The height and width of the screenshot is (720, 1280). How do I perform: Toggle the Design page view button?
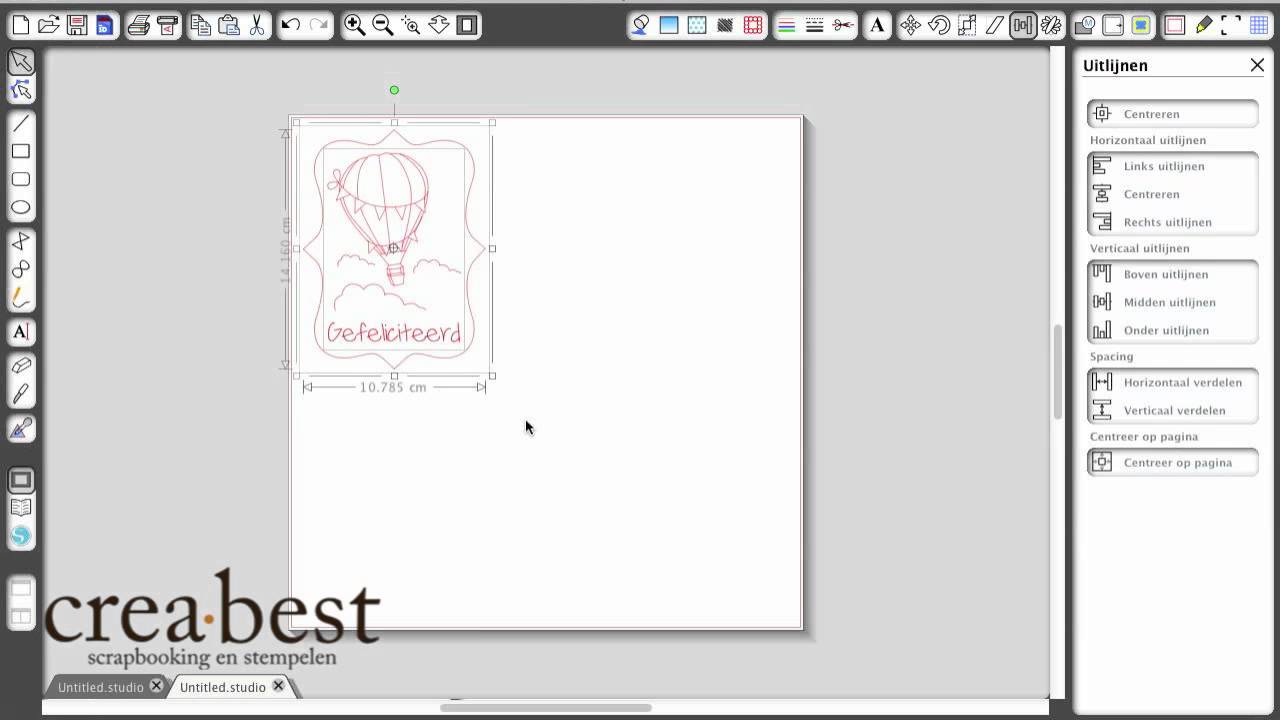pos(21,480)
